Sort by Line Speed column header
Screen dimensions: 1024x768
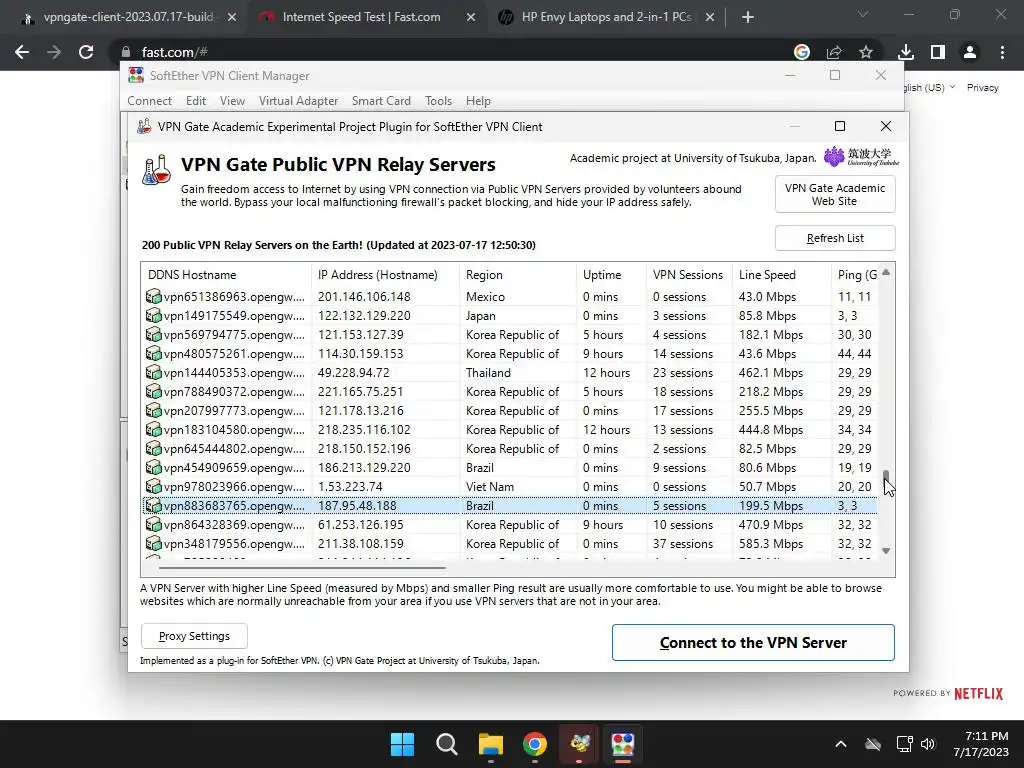pyautogui.click(x=782, y=275)
